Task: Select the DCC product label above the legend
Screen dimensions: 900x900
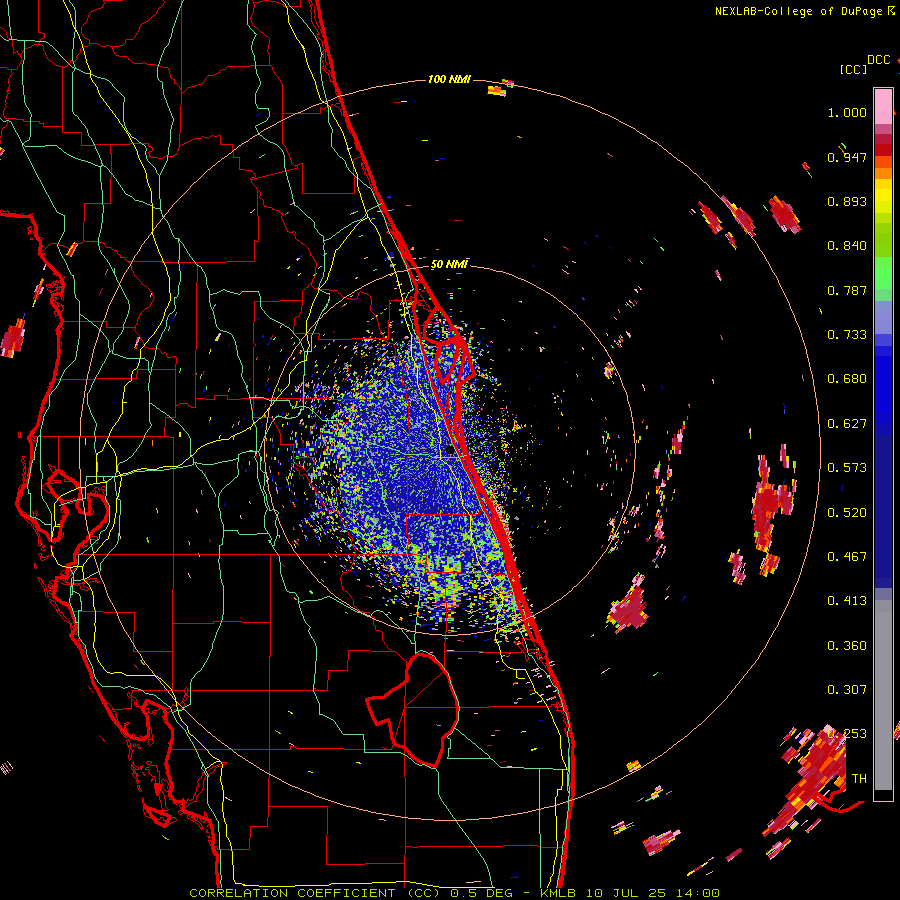Action: pyautogui.click(x=879, y=60)
